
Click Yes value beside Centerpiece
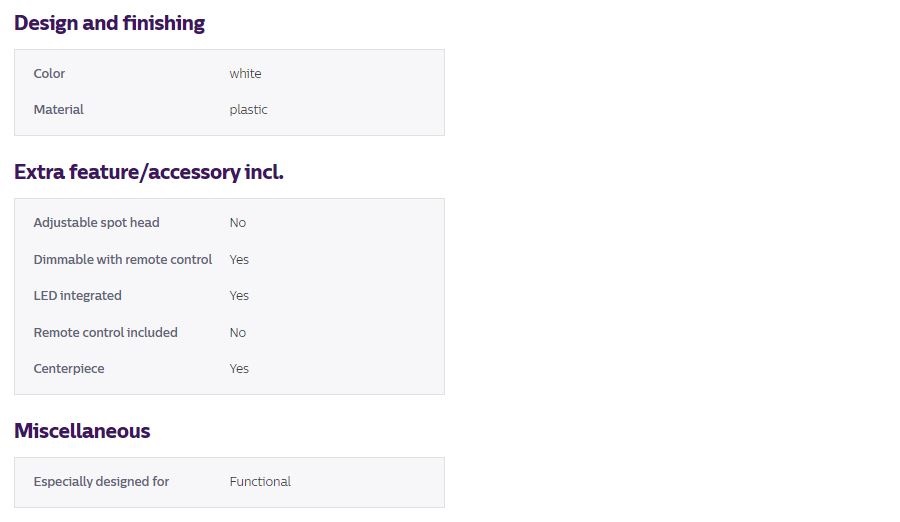click(239, 369)
